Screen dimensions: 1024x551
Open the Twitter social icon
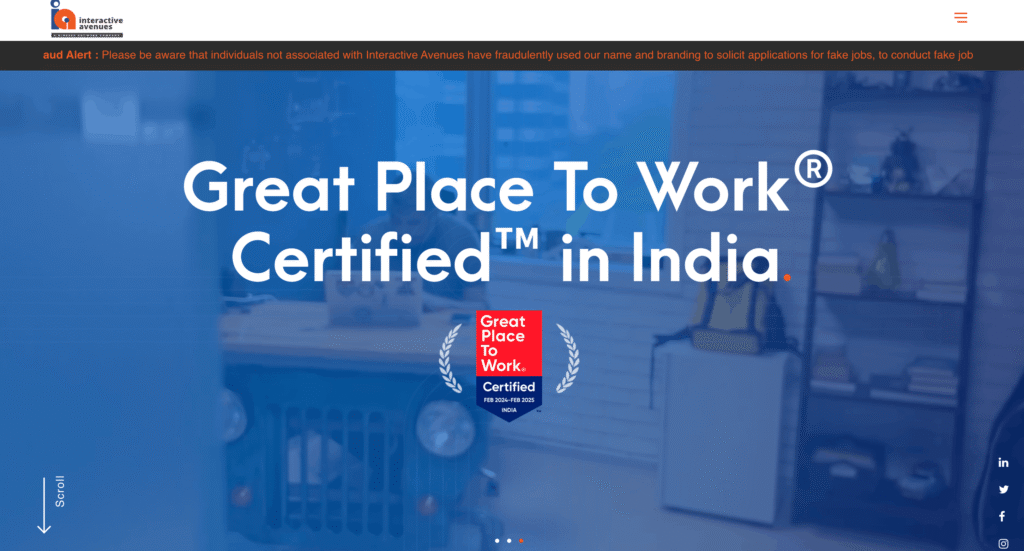[1003, 490]
